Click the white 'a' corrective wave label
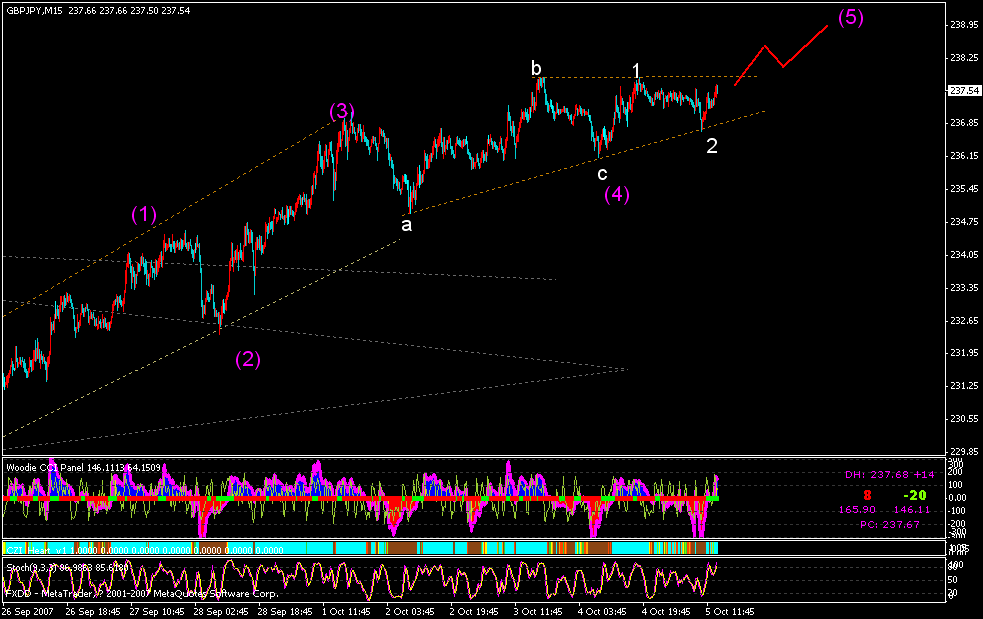This screenshot has height=619, width=983. coord(406,225)
